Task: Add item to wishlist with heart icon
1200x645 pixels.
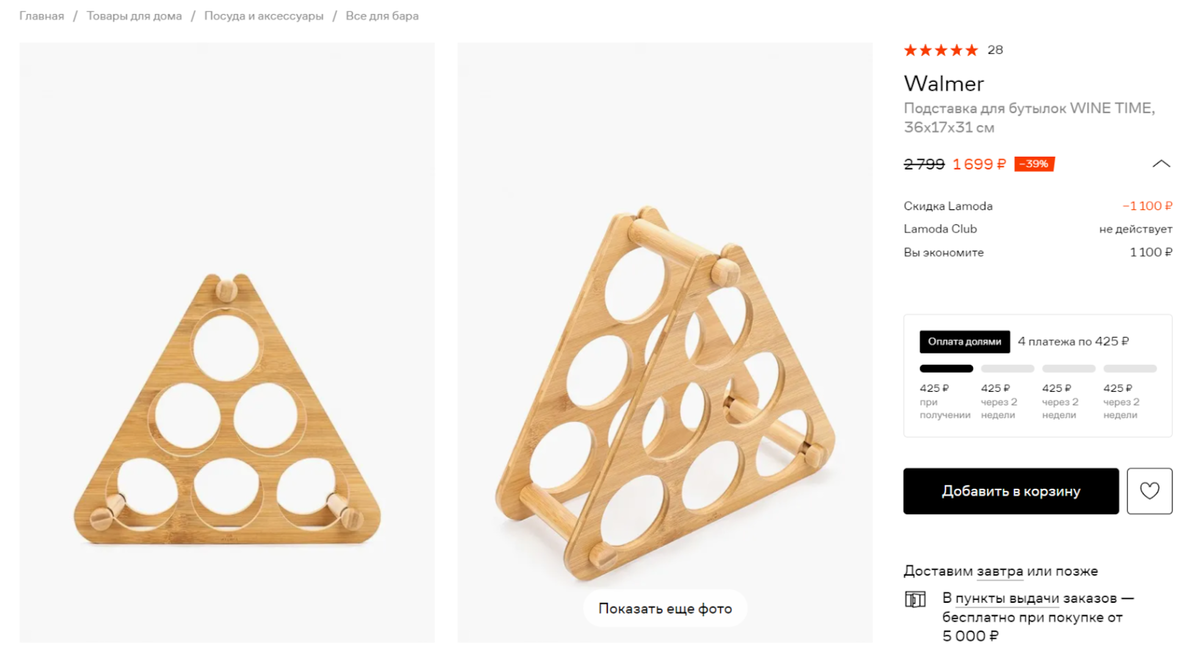Action: pyautogui.click(x=1149, y=491)
